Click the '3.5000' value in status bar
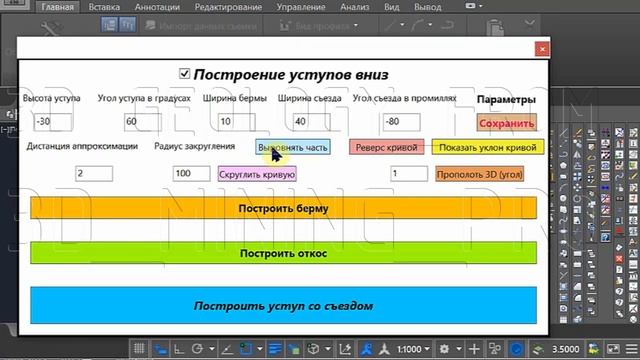 pyautogui.click(x=565, y=349)
